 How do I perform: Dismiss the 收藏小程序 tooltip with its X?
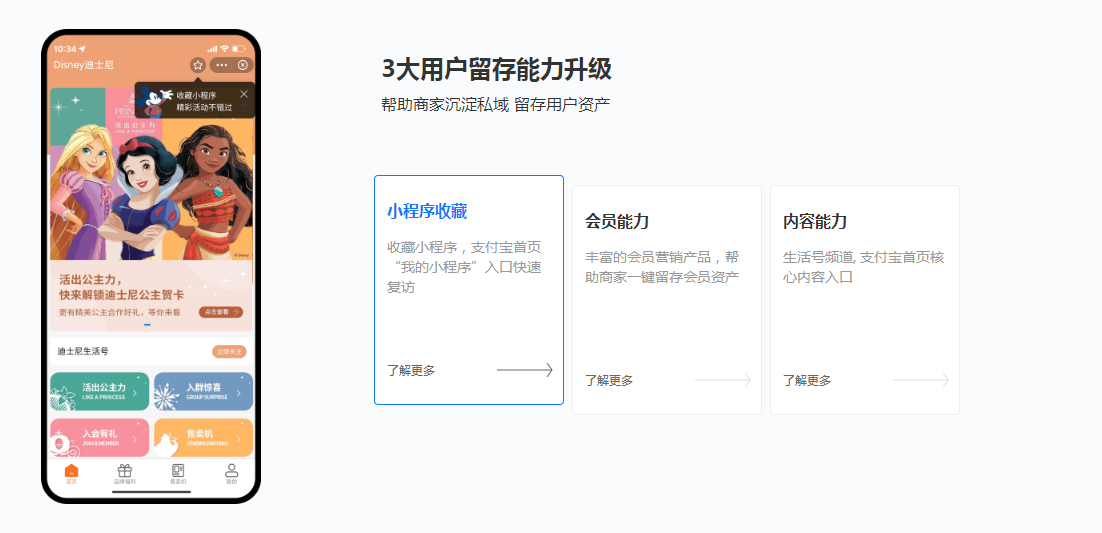coord(244,94)
